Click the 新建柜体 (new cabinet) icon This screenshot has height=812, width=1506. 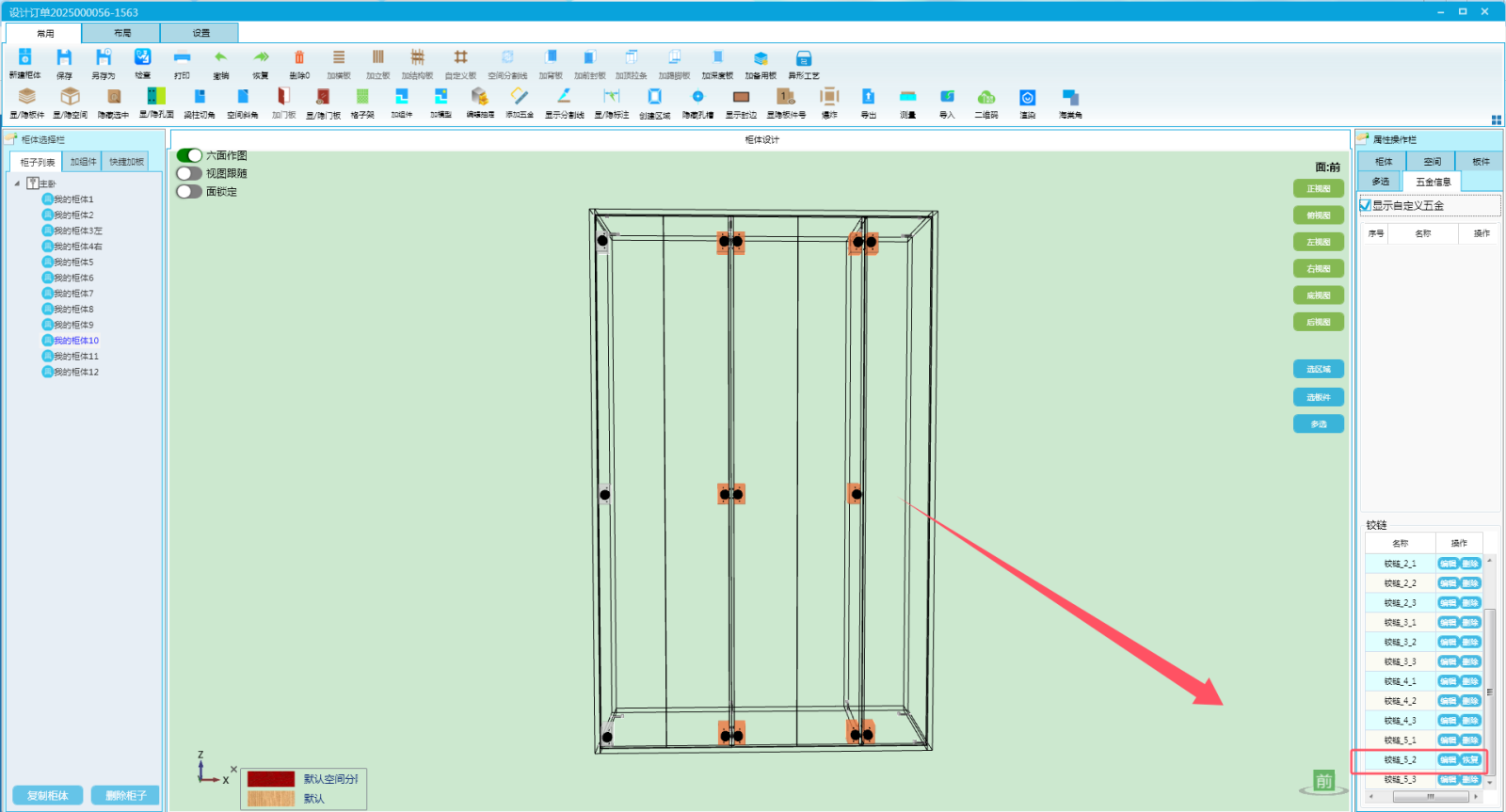point(25,57)
